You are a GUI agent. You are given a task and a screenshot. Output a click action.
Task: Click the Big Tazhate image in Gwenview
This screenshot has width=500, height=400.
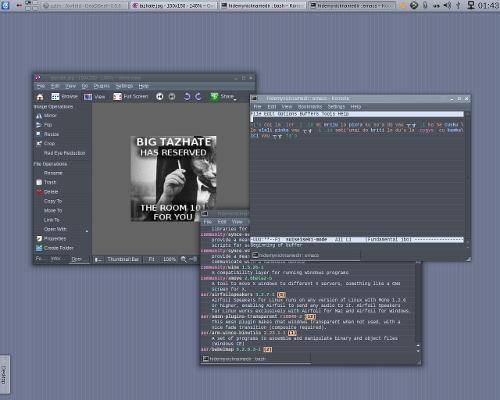[x=173, y=178]
